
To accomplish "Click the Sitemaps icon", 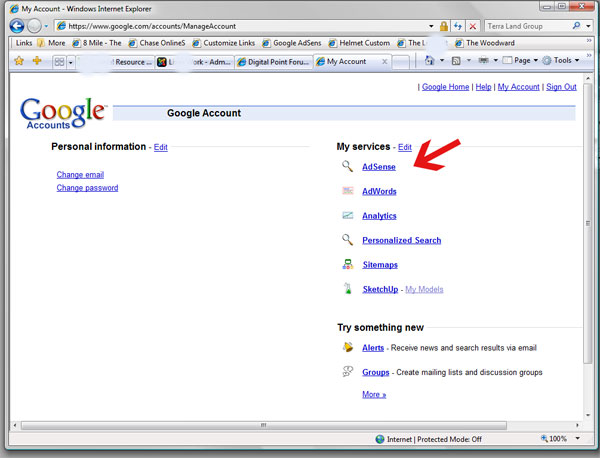I will click(347, 264).
